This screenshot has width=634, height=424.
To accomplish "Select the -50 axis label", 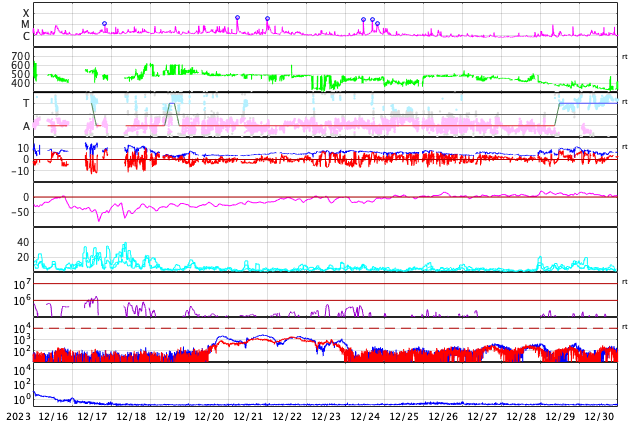I will pyautogui.click(x=21, y=212).
